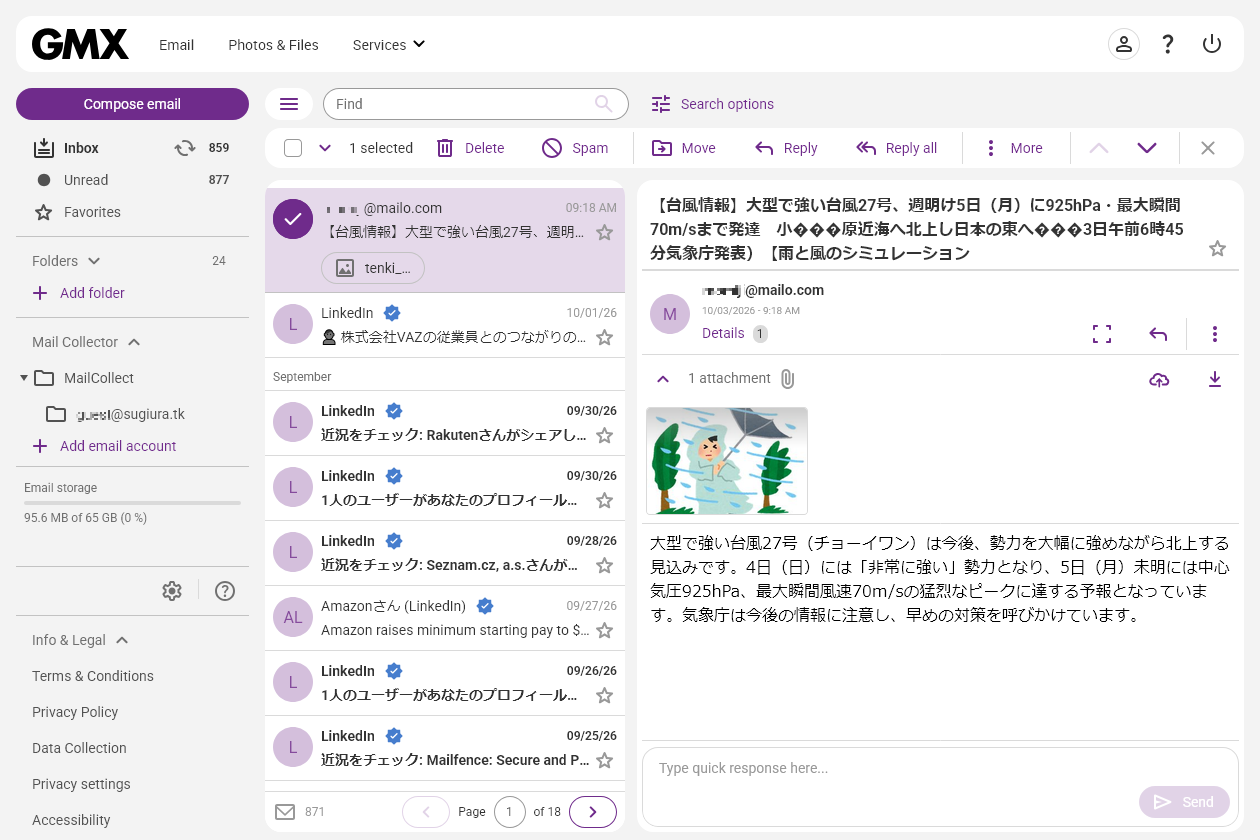Image resolution: width=1260 pixels, height=840 pixels.
Task: Download the attachment
Action: 1215,379
